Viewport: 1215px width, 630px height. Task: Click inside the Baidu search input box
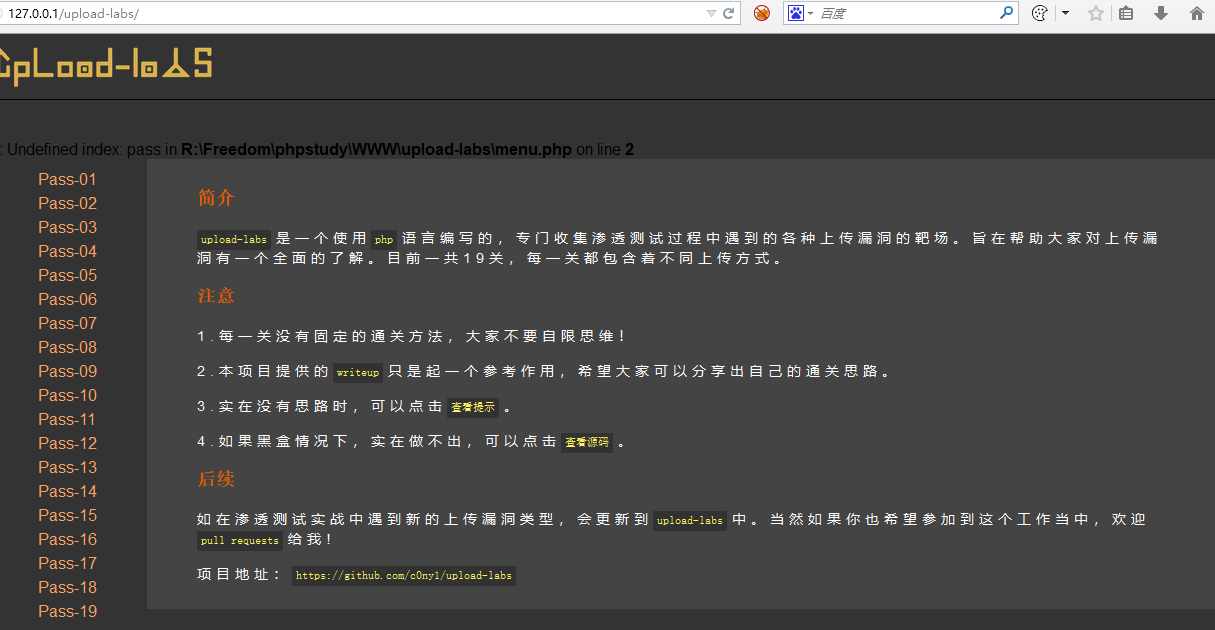click(900, 13)
